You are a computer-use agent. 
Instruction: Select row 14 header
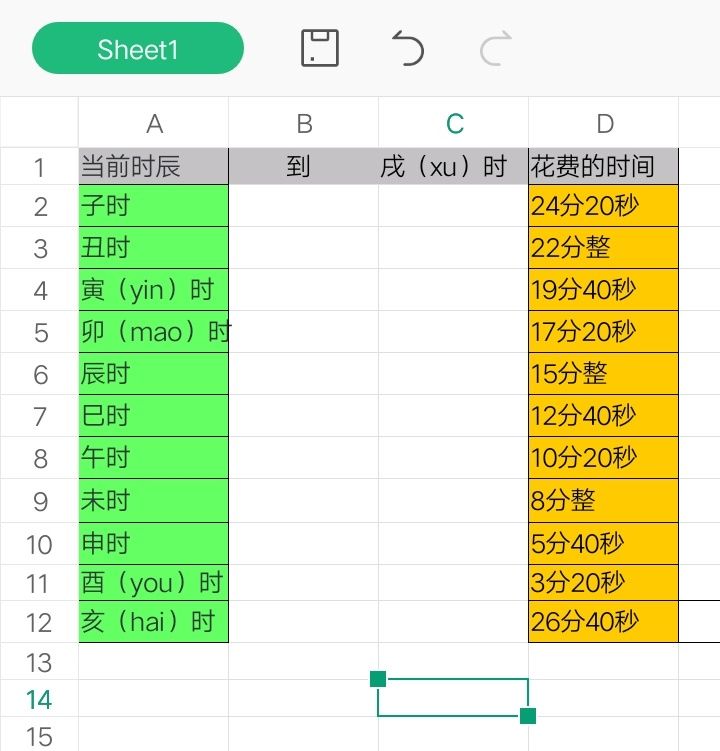[x=39, y=699]
